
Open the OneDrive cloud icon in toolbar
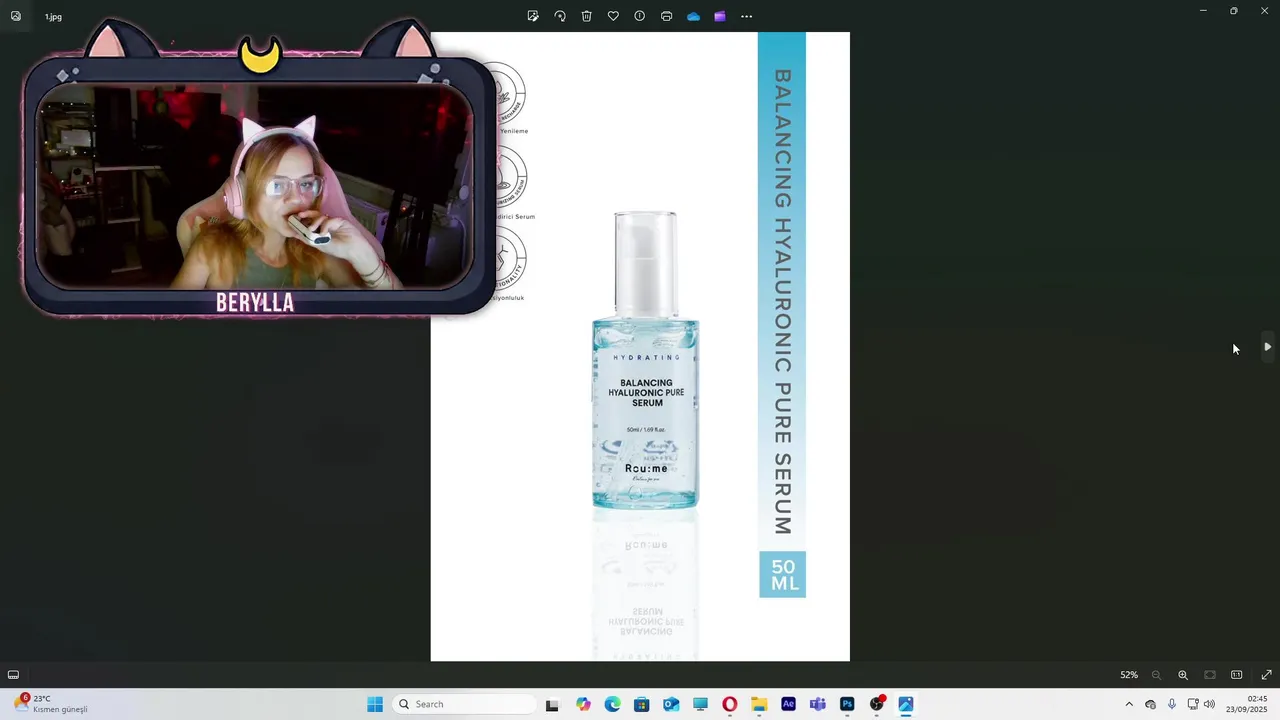694,16
